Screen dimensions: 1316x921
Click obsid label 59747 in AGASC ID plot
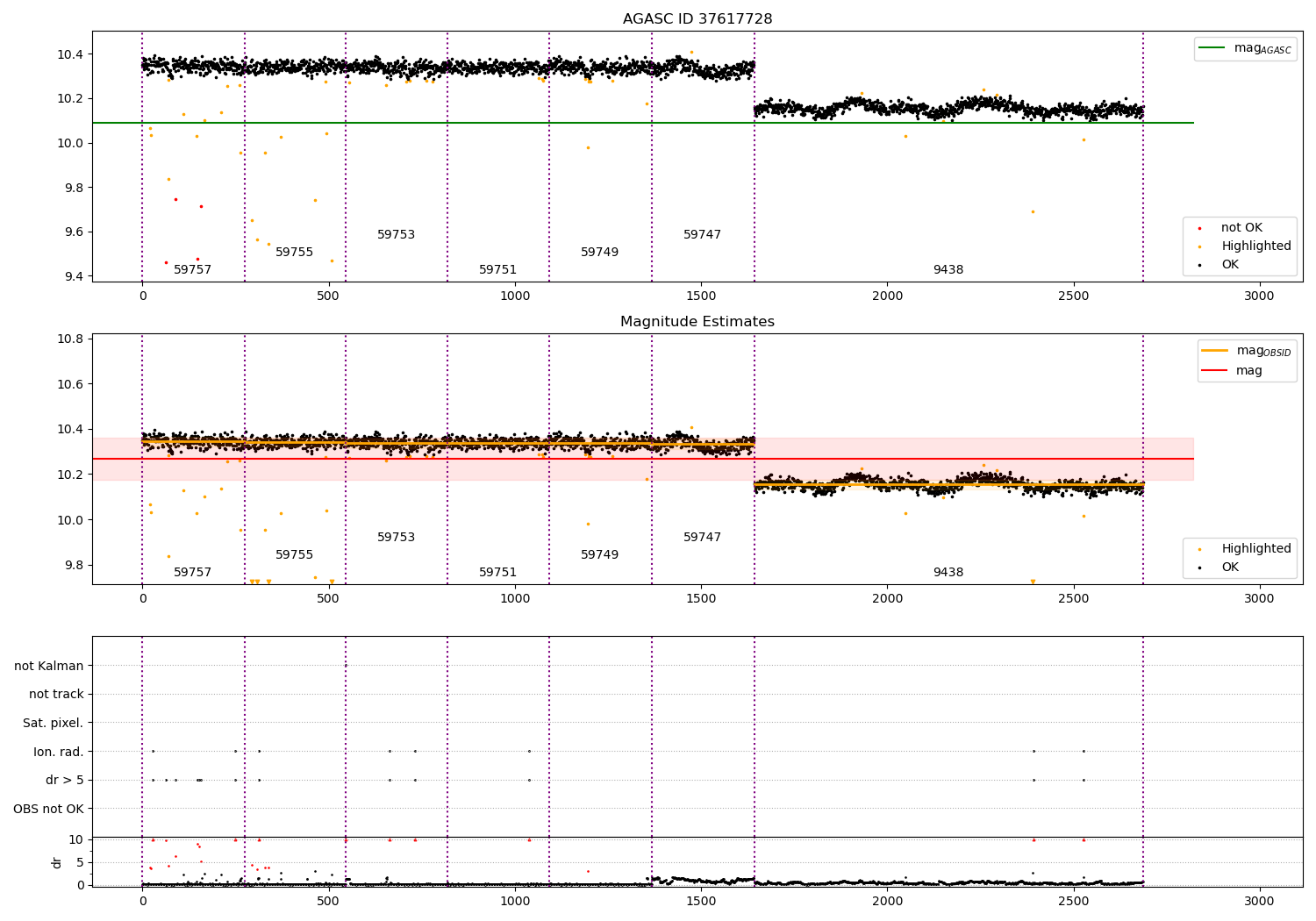tap(702, 235)
